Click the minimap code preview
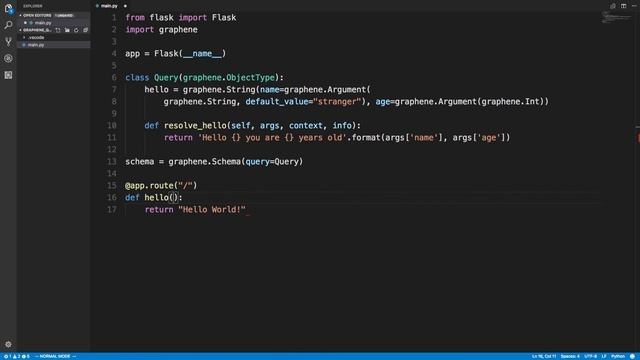The image size is (640, 360). click(616, 17)
